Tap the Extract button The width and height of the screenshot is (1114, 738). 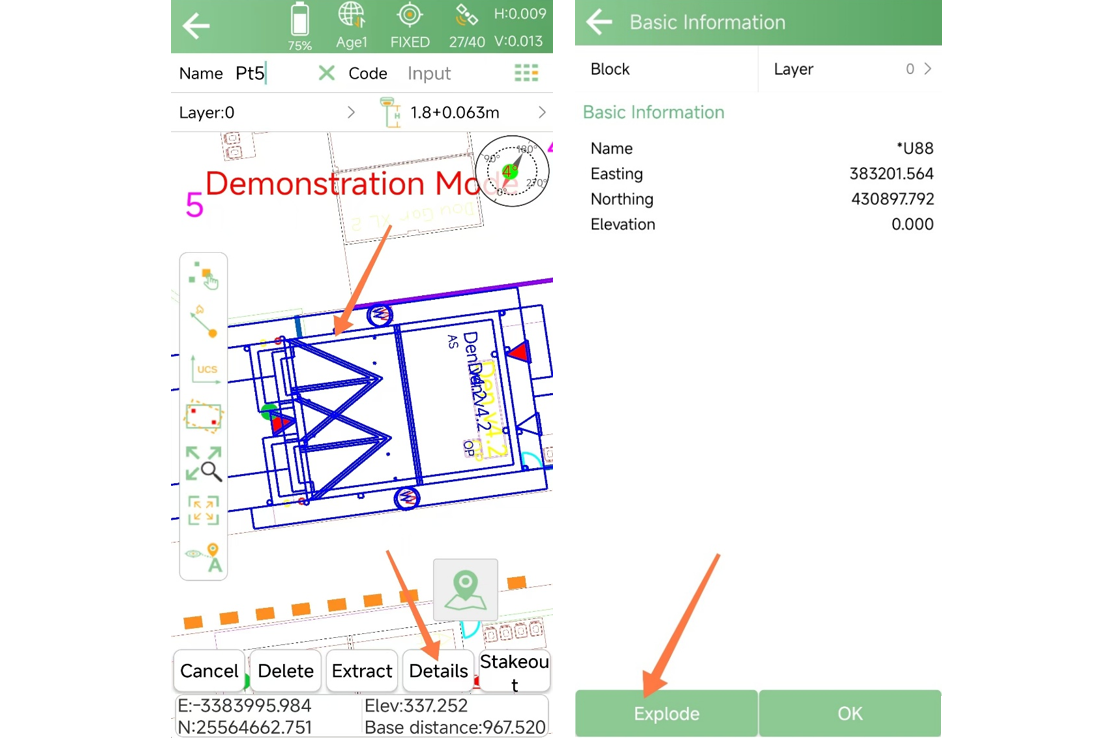pos(362,671)
